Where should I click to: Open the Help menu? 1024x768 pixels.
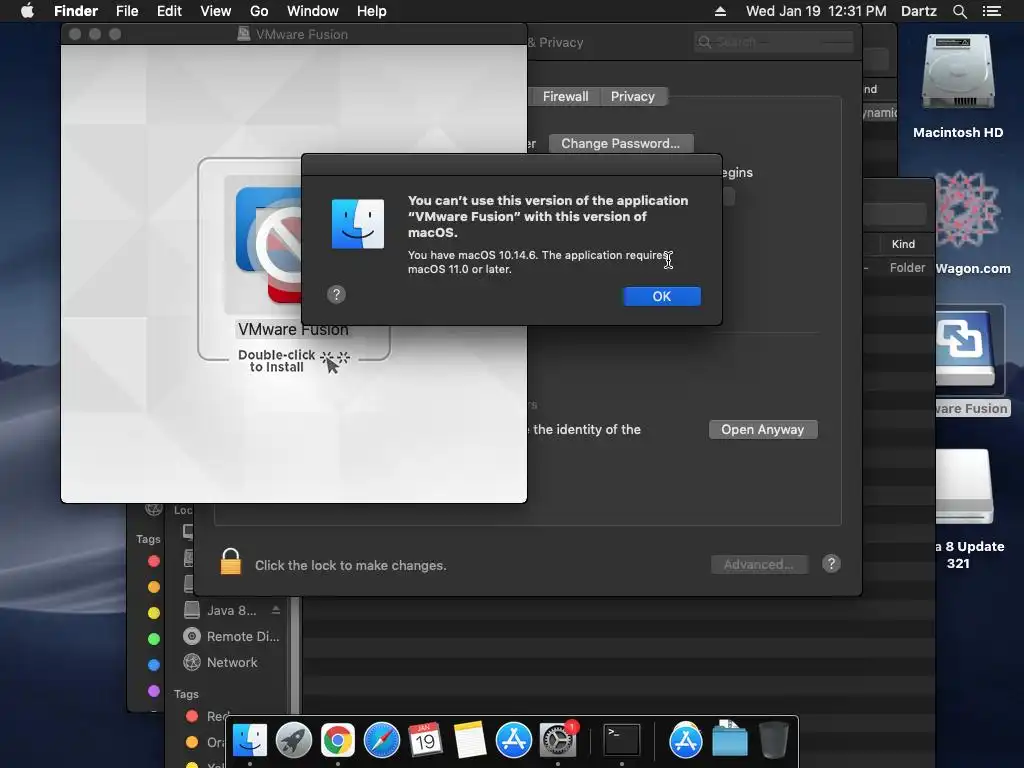coord(372,11)
